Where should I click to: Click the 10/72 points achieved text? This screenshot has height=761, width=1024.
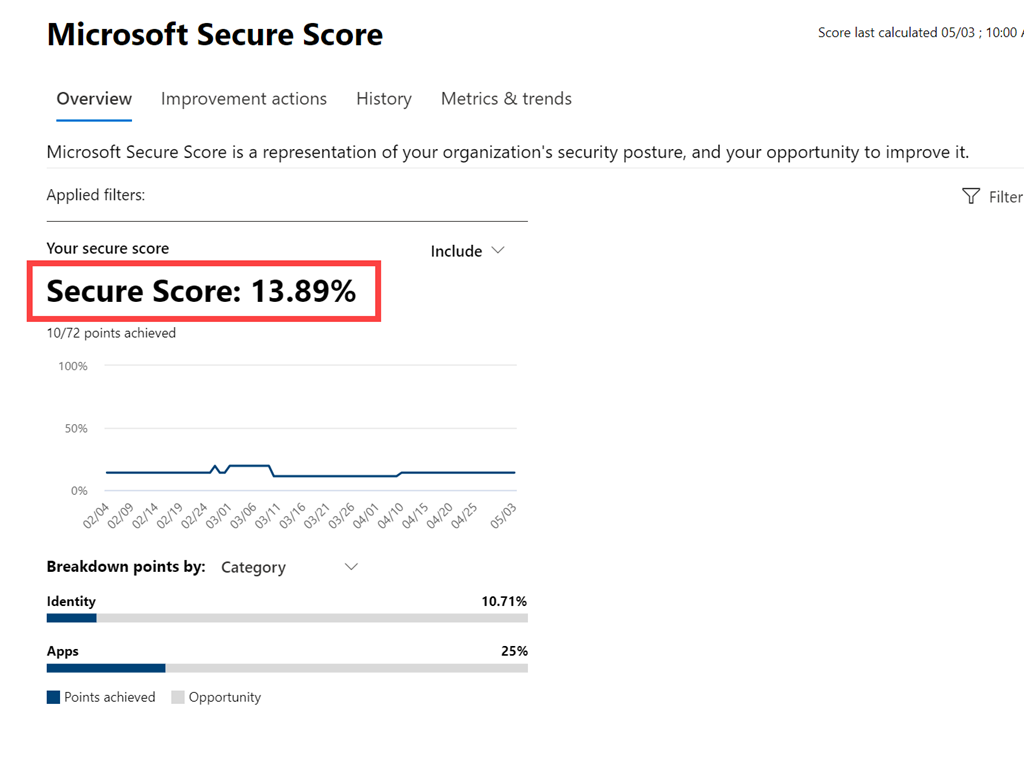[x=111, y=333]
